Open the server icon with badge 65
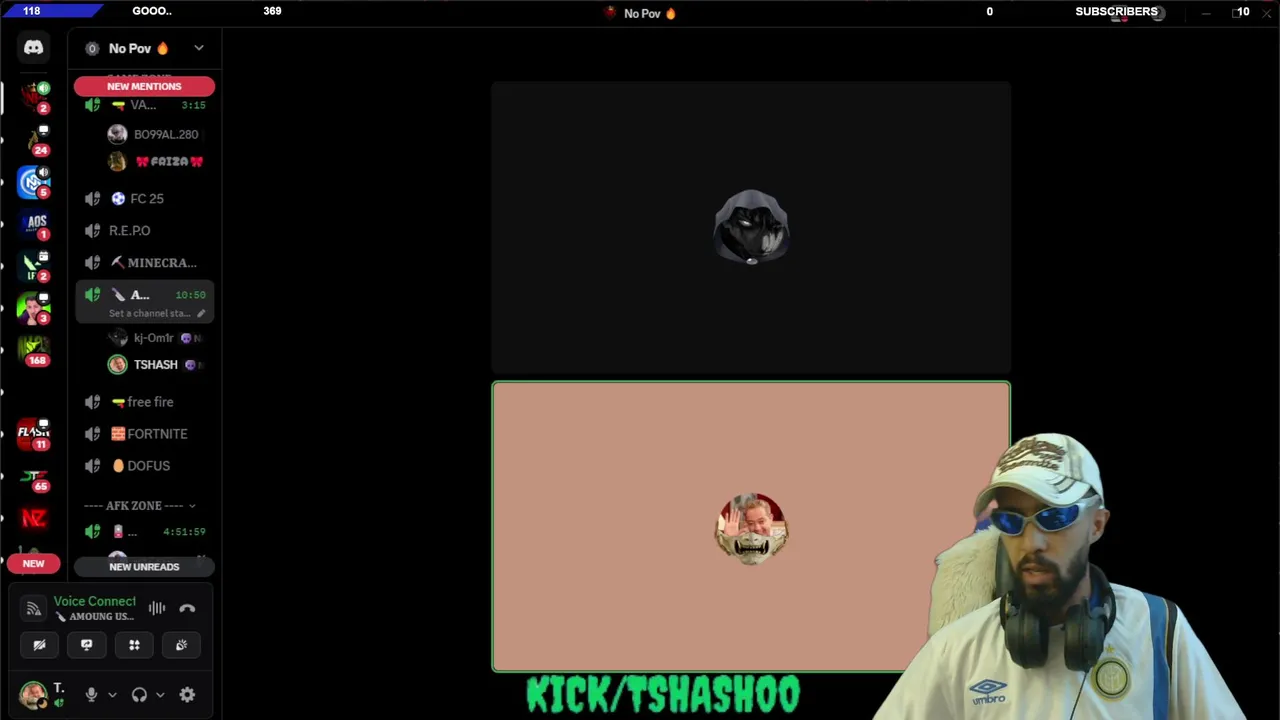This screenshot has width=1280, height=720. pyautogui.click(x=34, y=477)
